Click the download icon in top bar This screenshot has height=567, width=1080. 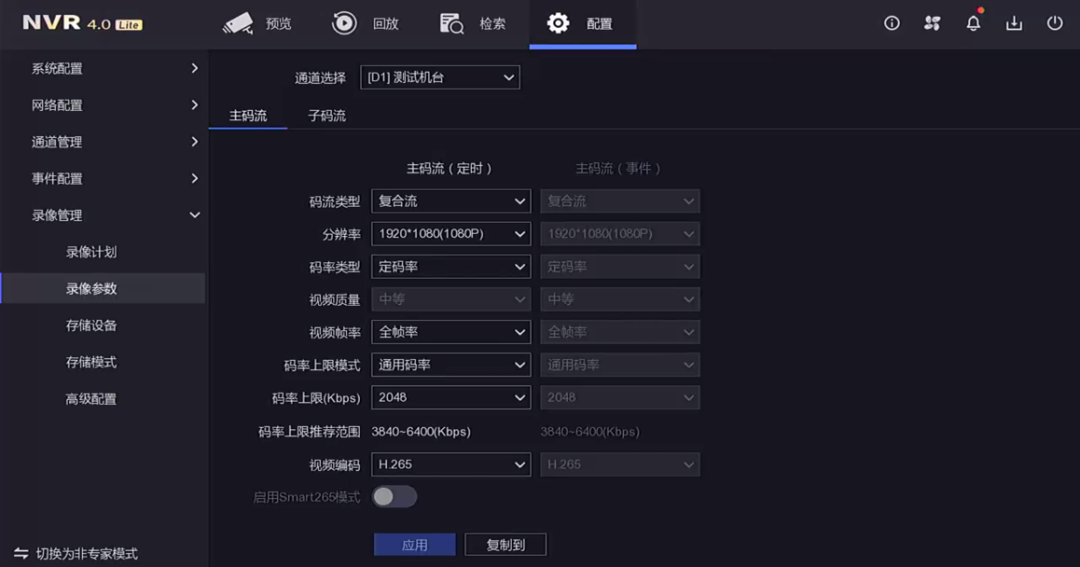point(1014,23)
